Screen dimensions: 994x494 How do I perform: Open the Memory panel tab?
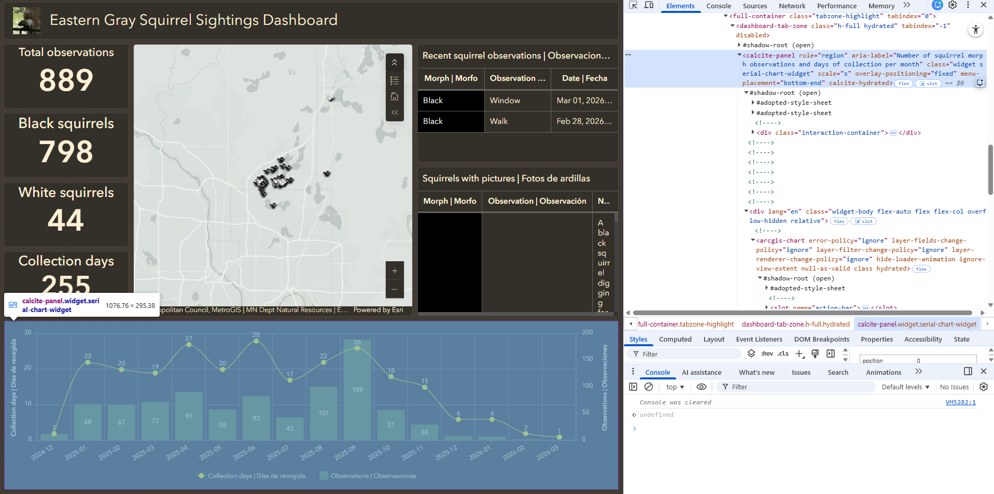[881, 6]
